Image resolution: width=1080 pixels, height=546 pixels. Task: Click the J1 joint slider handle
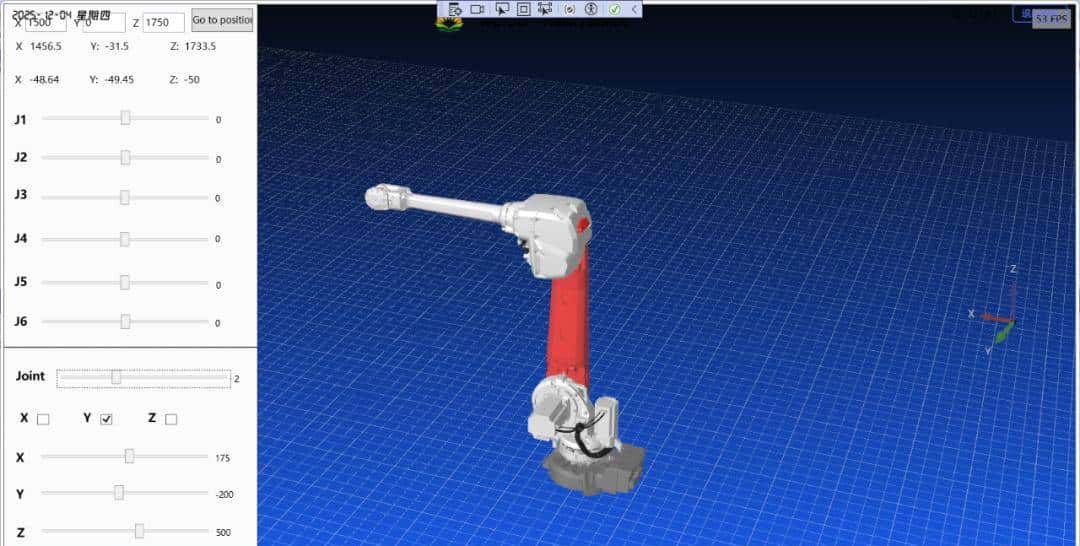pos(125,118)
